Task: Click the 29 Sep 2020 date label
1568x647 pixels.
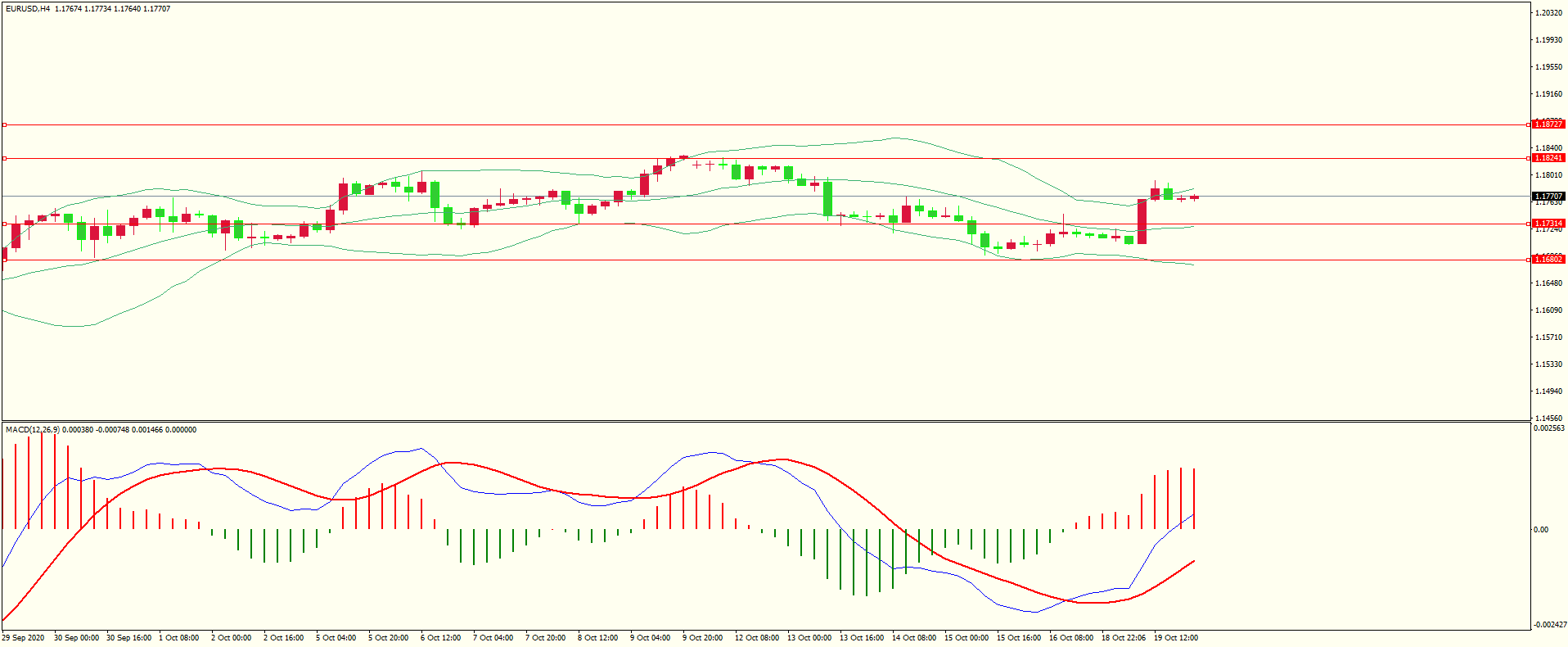Action: [x=24, y=638]
